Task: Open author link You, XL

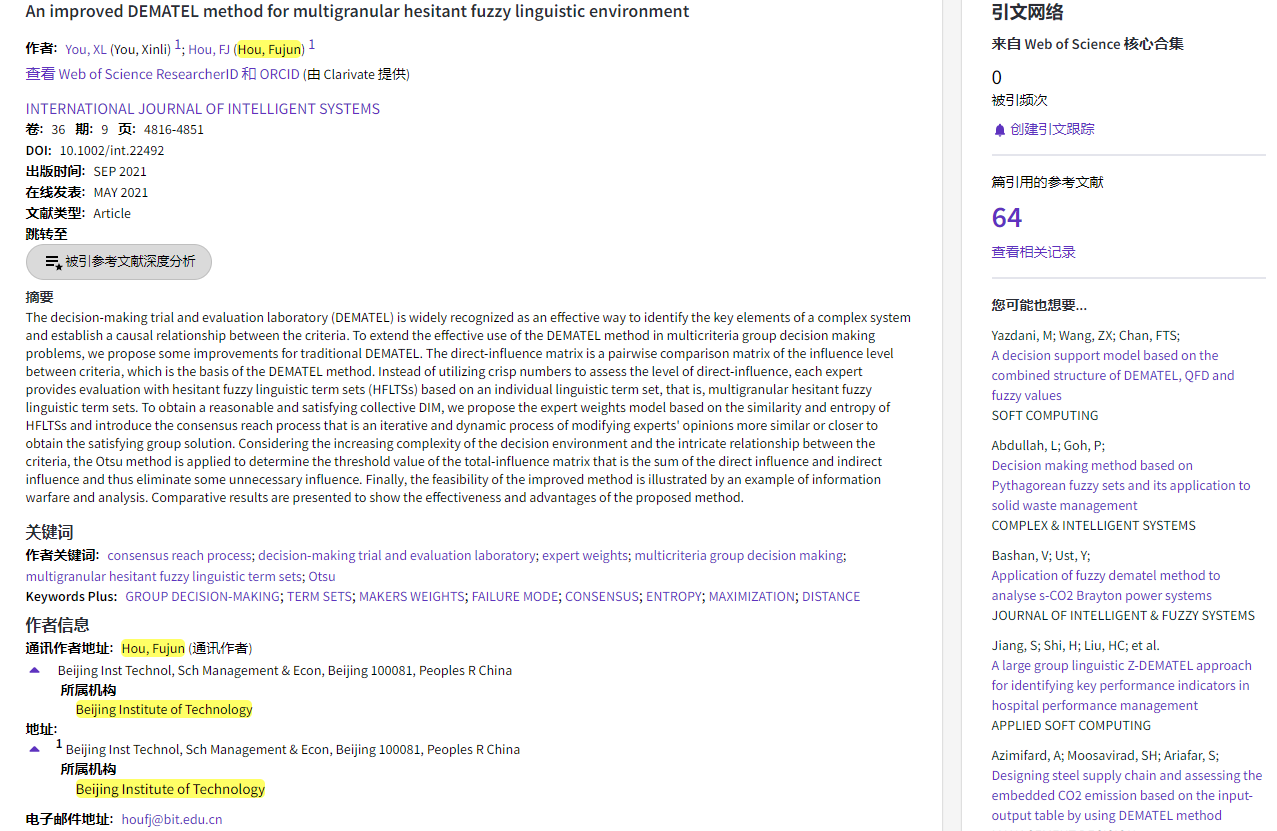Action: click(86, 49)
